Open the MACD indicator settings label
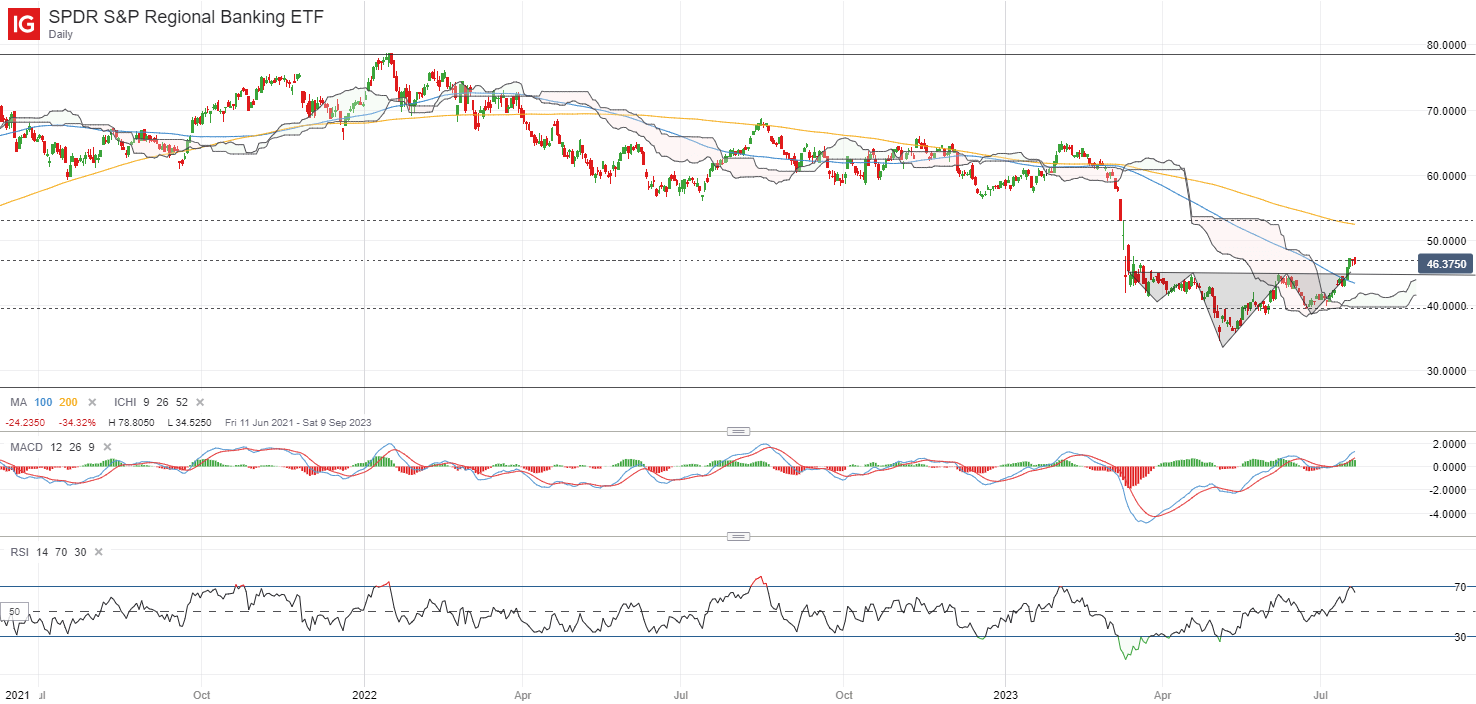 (27, 446)
